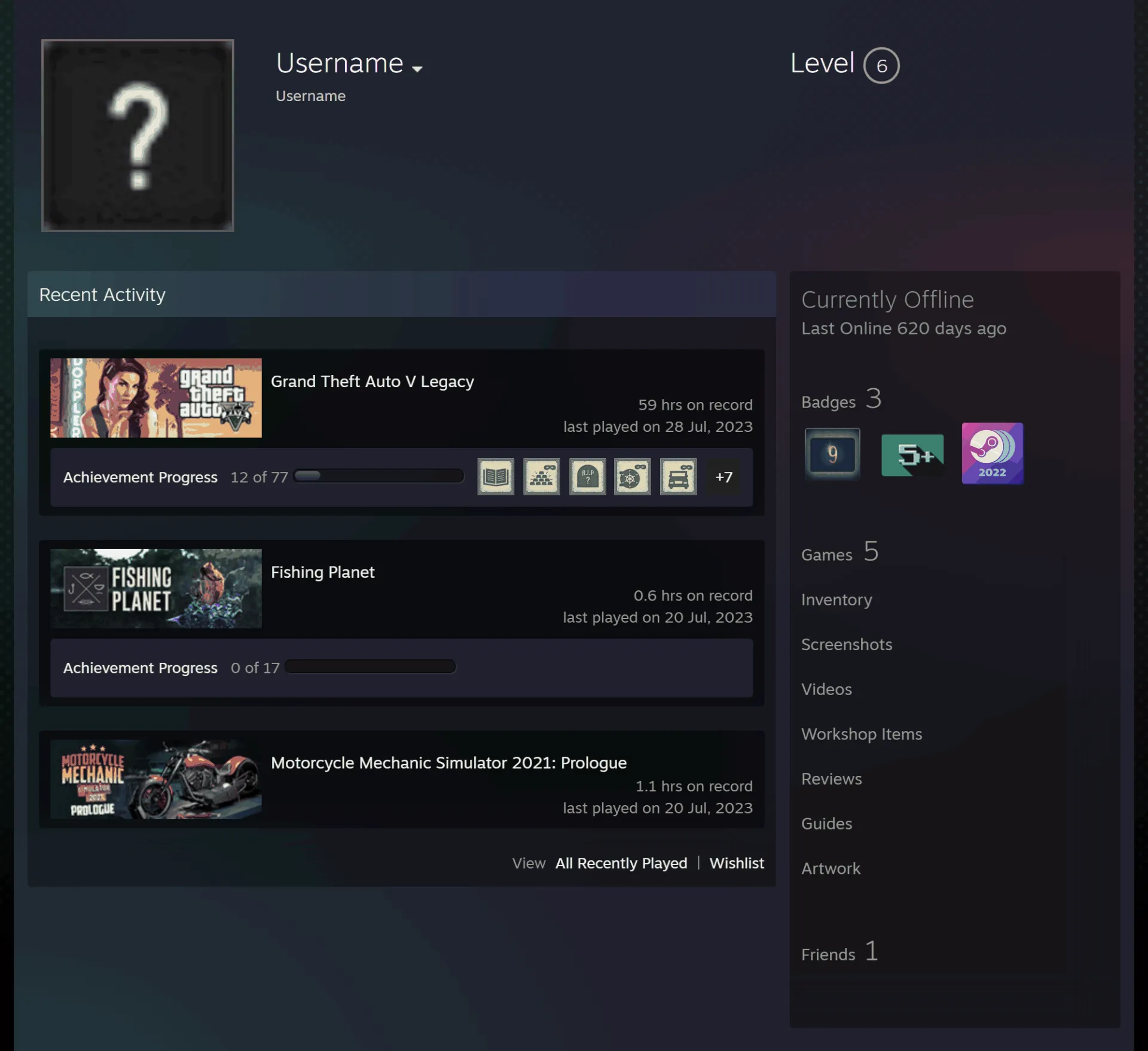Open the Inventory link
1148x1051 pixels.
tap(836, 600)
